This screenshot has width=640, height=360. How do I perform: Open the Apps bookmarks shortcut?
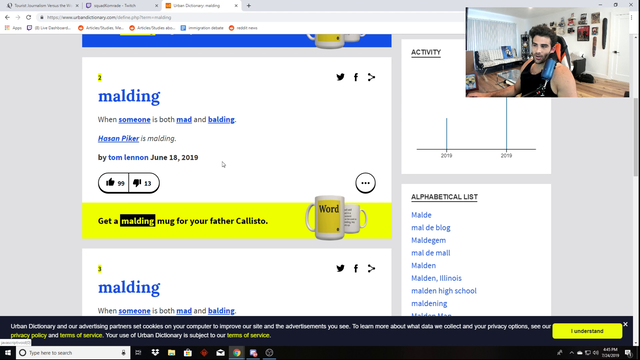click(x=13, y=28)
